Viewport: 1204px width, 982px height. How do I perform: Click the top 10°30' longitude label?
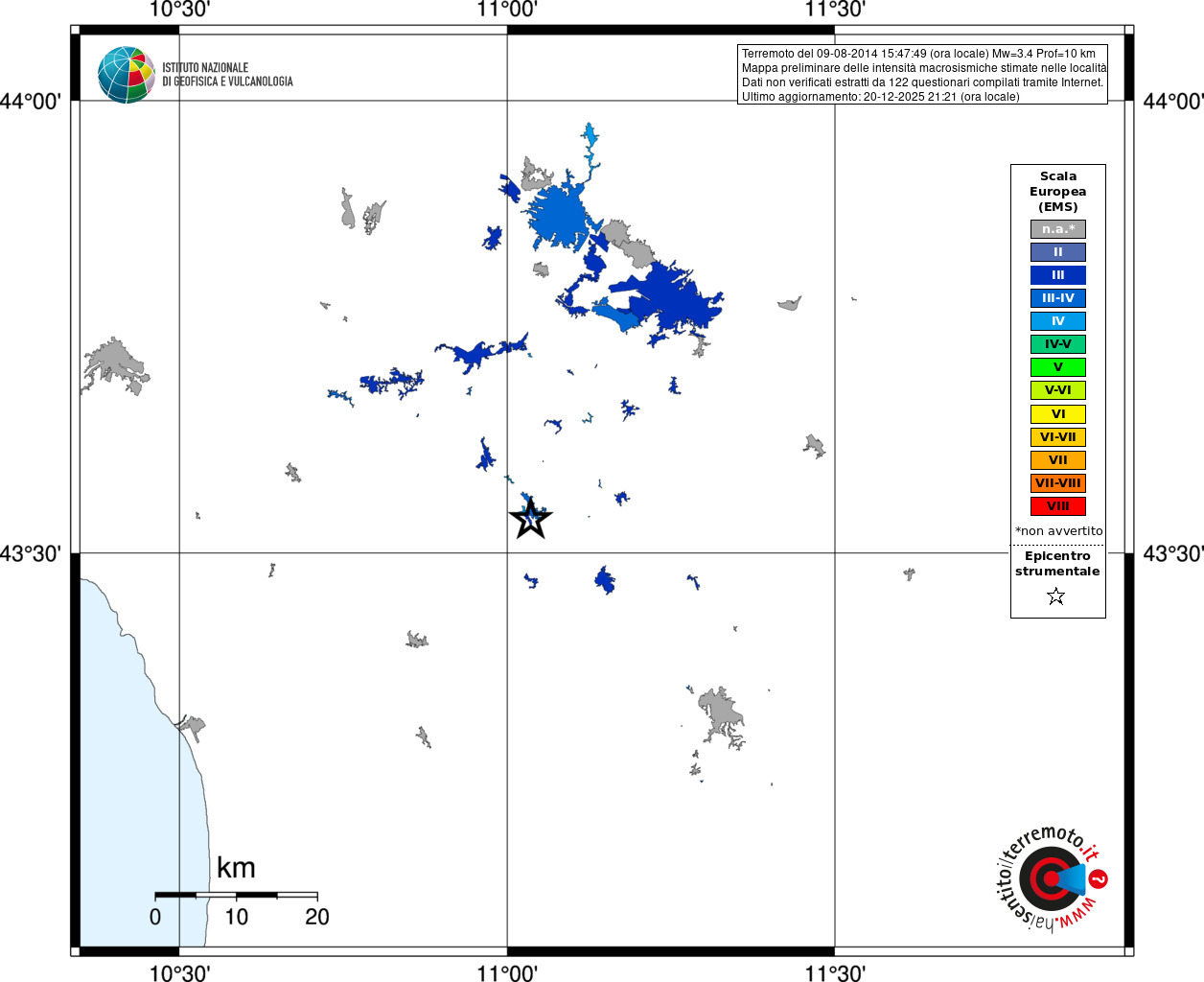(x=179, y=10)
